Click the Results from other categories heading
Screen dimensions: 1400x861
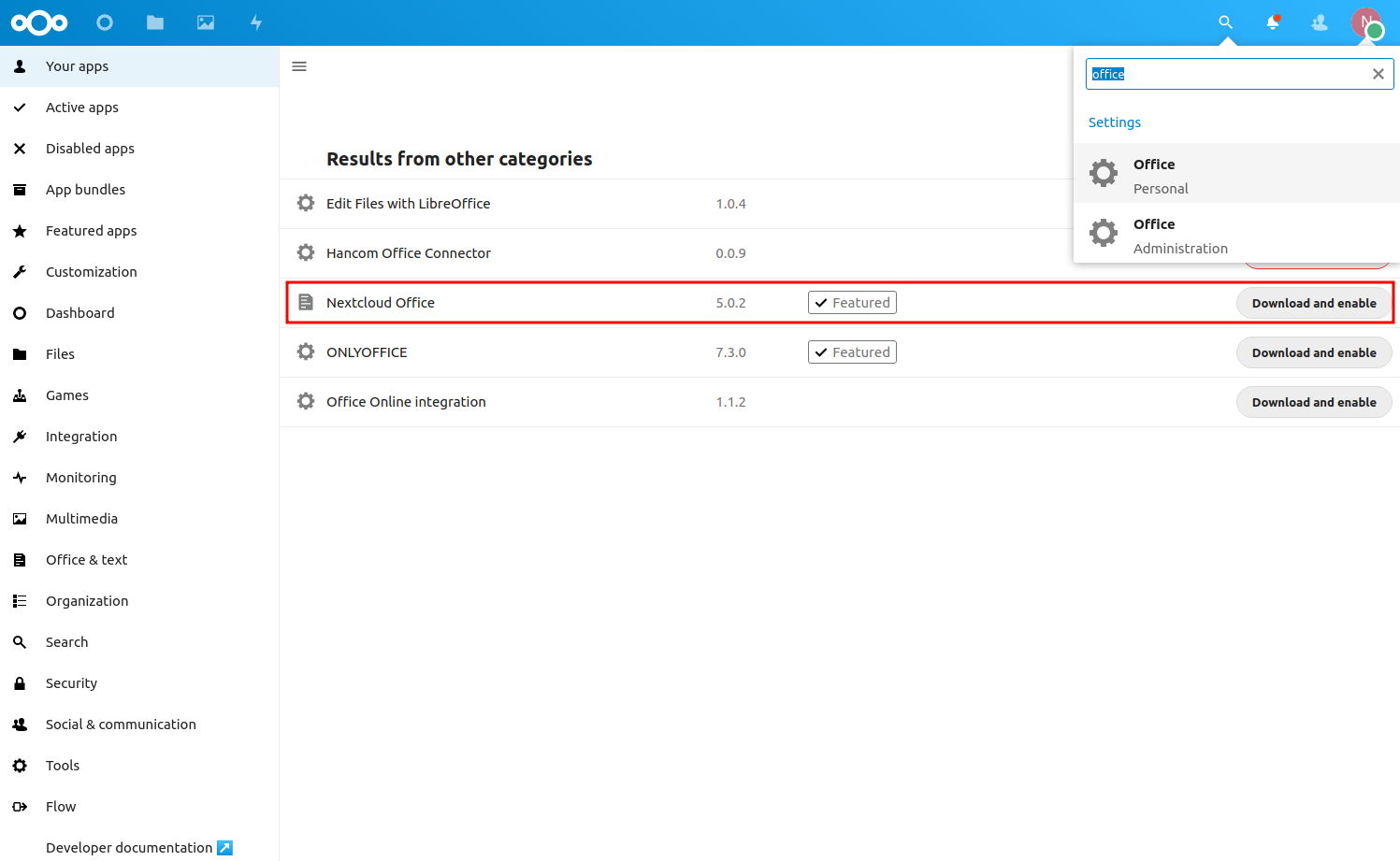tap(459, 159)
